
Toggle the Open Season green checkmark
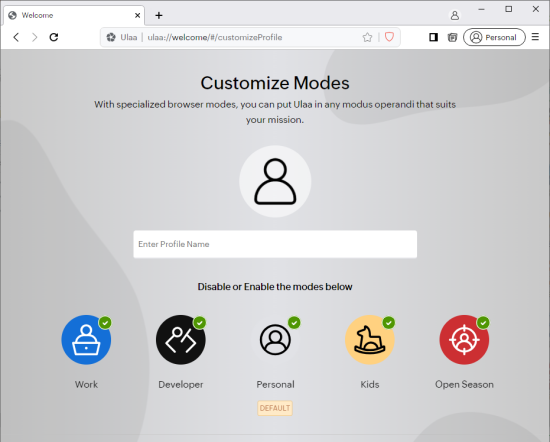[483, 322]
